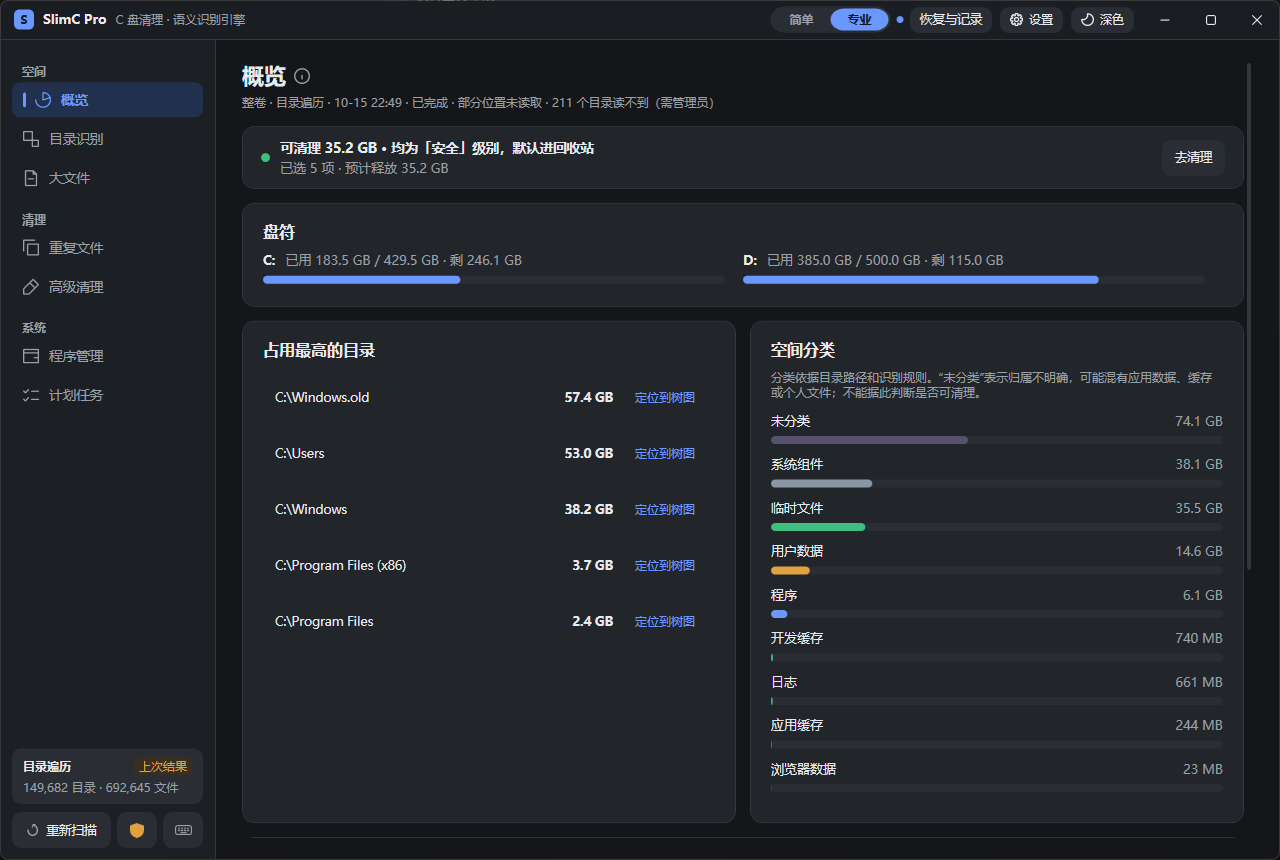Click the 未分类 category bar
This screenshot has height=860, width=1280.
click(x=996, y=440)
